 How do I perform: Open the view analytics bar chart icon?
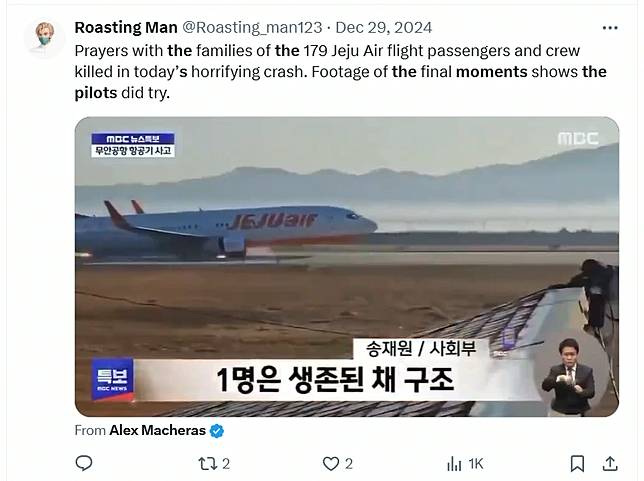tap(454, 464)
